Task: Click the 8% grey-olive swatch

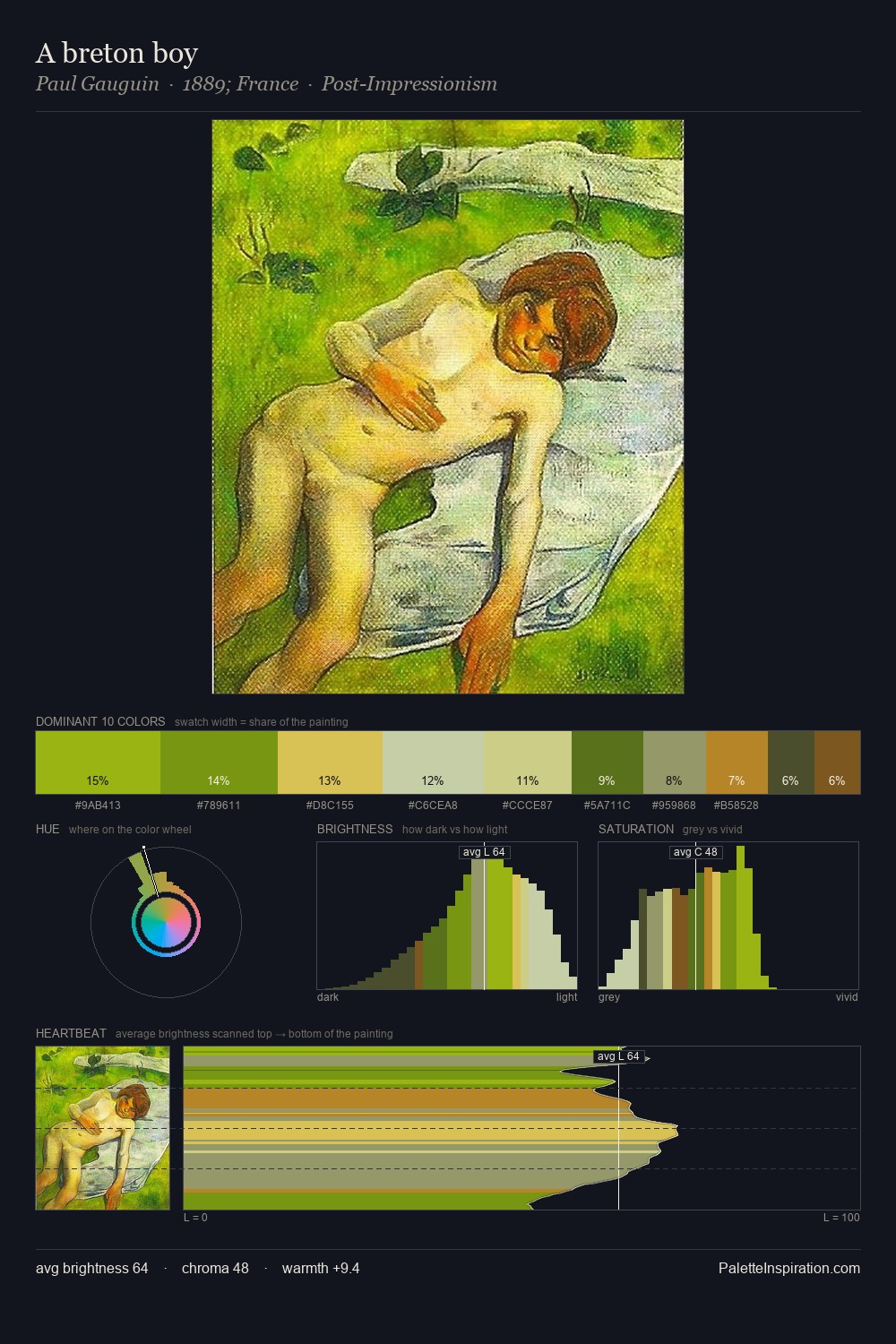Action: [x=675, y=762]
